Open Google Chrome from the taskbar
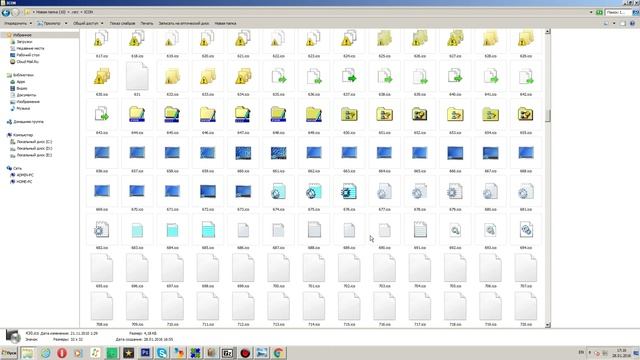Viewport: 640px width, 360px height. 279,353
